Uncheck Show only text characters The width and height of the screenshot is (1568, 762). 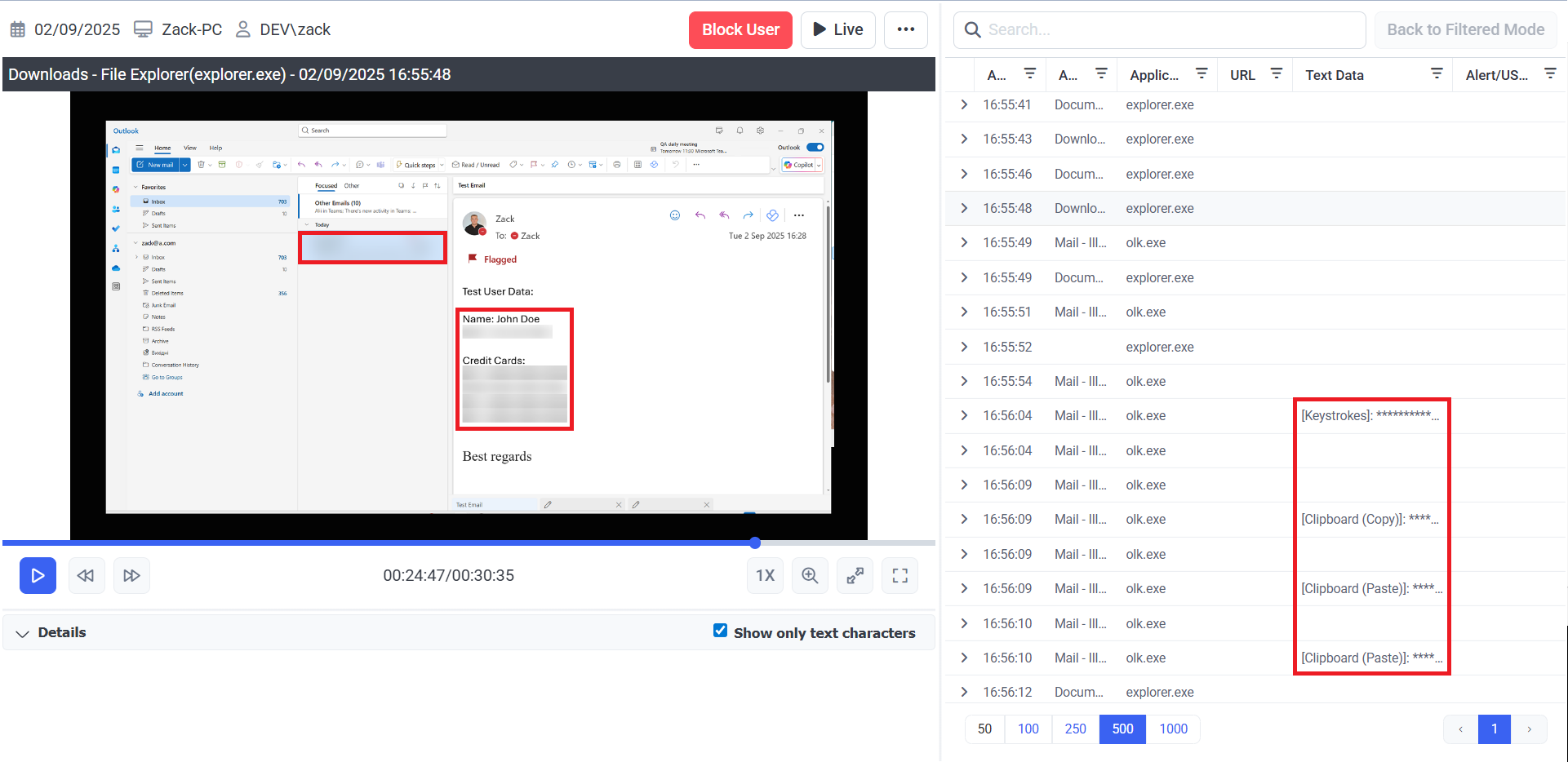pos(720,631)
